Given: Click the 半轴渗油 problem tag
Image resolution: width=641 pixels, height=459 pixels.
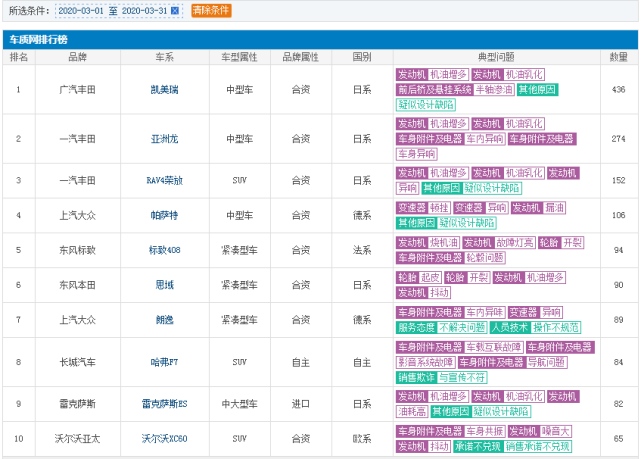Looking at the screenshot, I should click(x=489, y=89).
